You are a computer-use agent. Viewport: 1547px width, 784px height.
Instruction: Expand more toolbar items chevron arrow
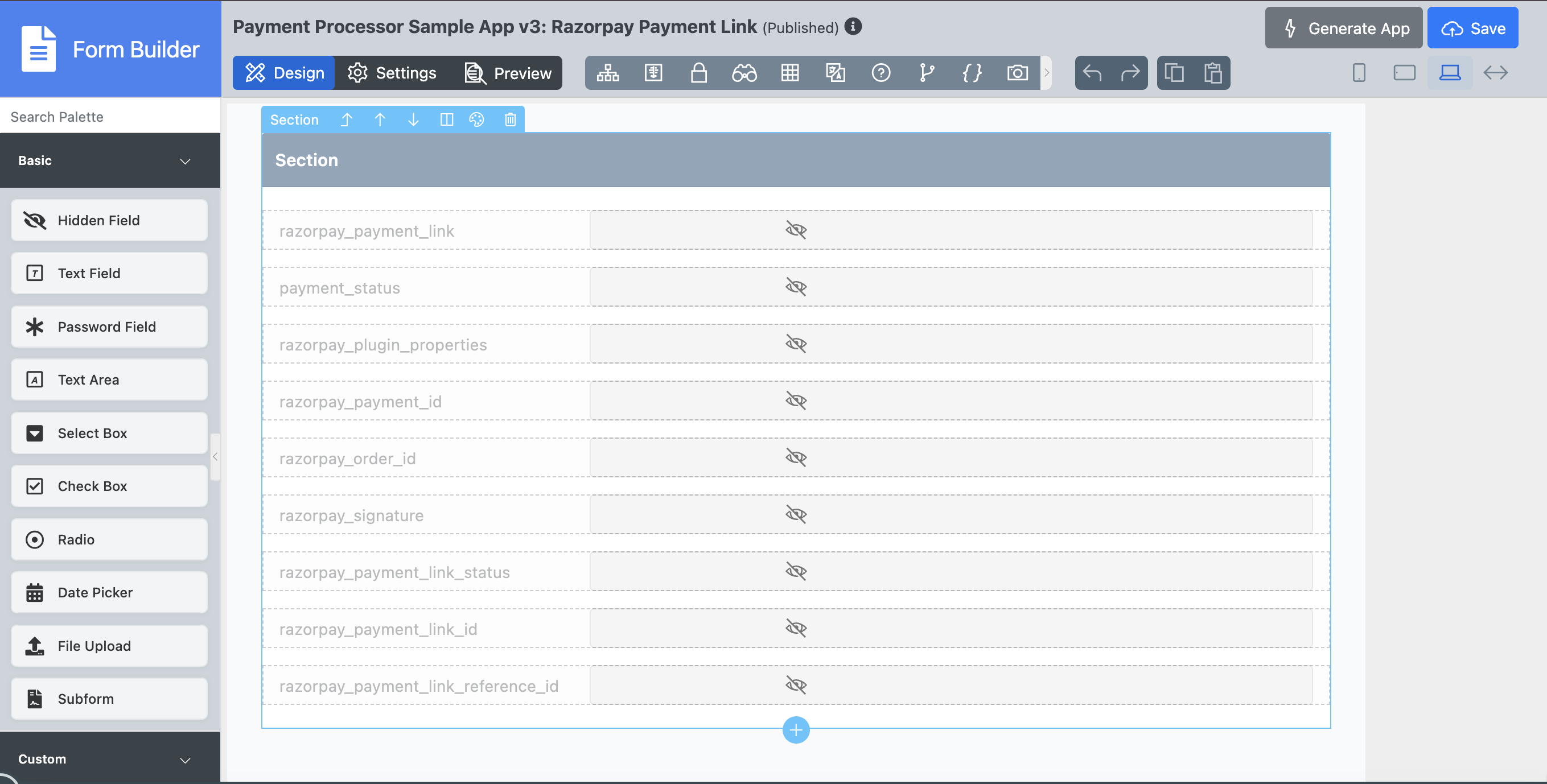1047,73
